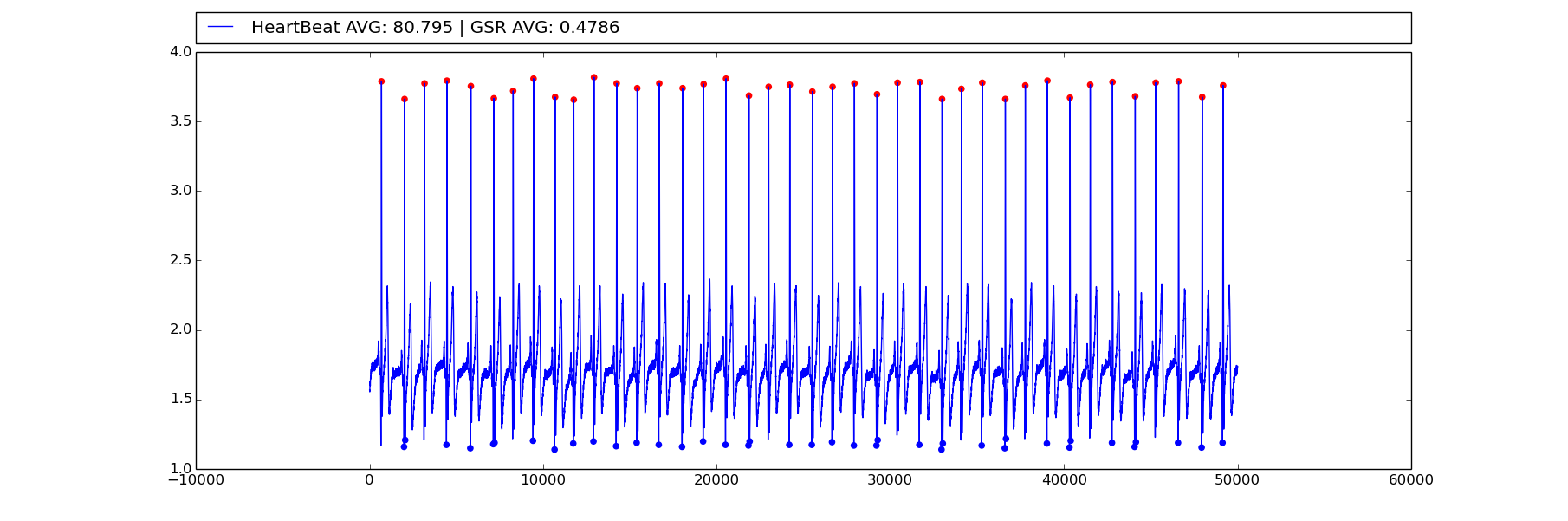Select the rightmost blue trough marker

click(x=1222, y=443)
